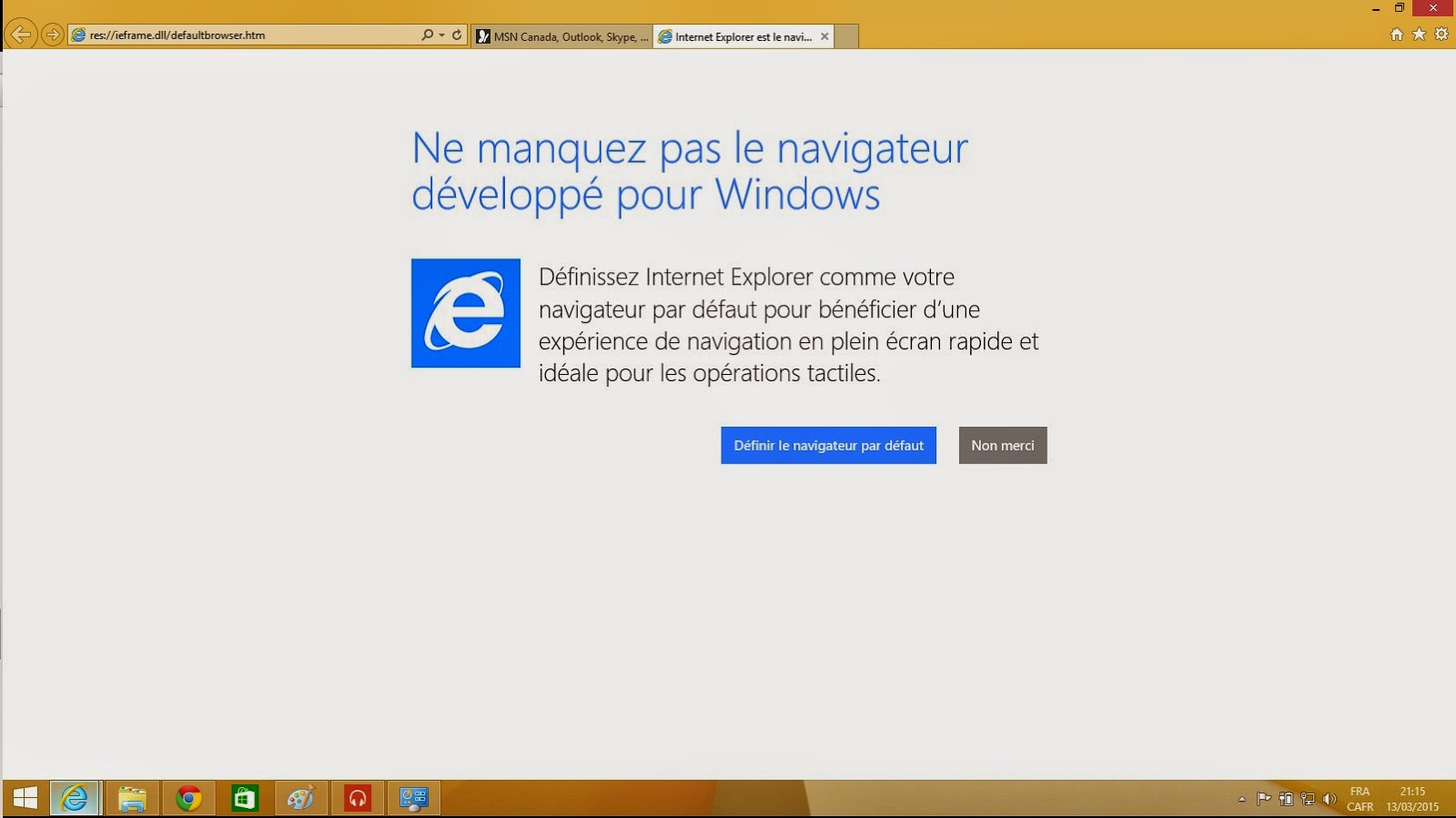Open the Windows Start button

point(25,799)
